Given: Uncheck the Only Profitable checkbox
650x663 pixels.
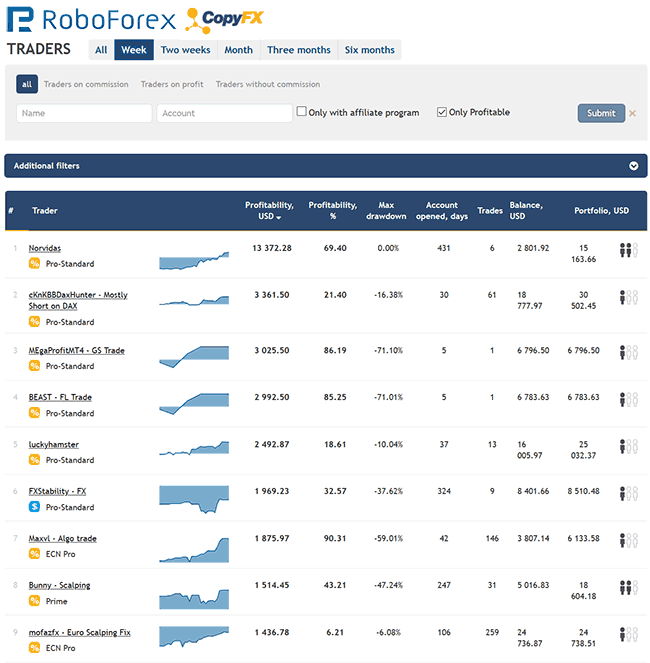Looking at the screenshot, I should [x=442, y=112].
